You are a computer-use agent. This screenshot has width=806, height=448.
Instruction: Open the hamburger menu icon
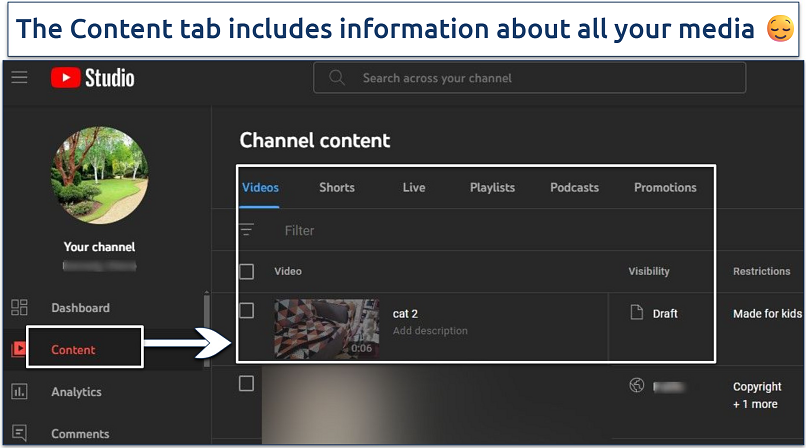[20, 78]
